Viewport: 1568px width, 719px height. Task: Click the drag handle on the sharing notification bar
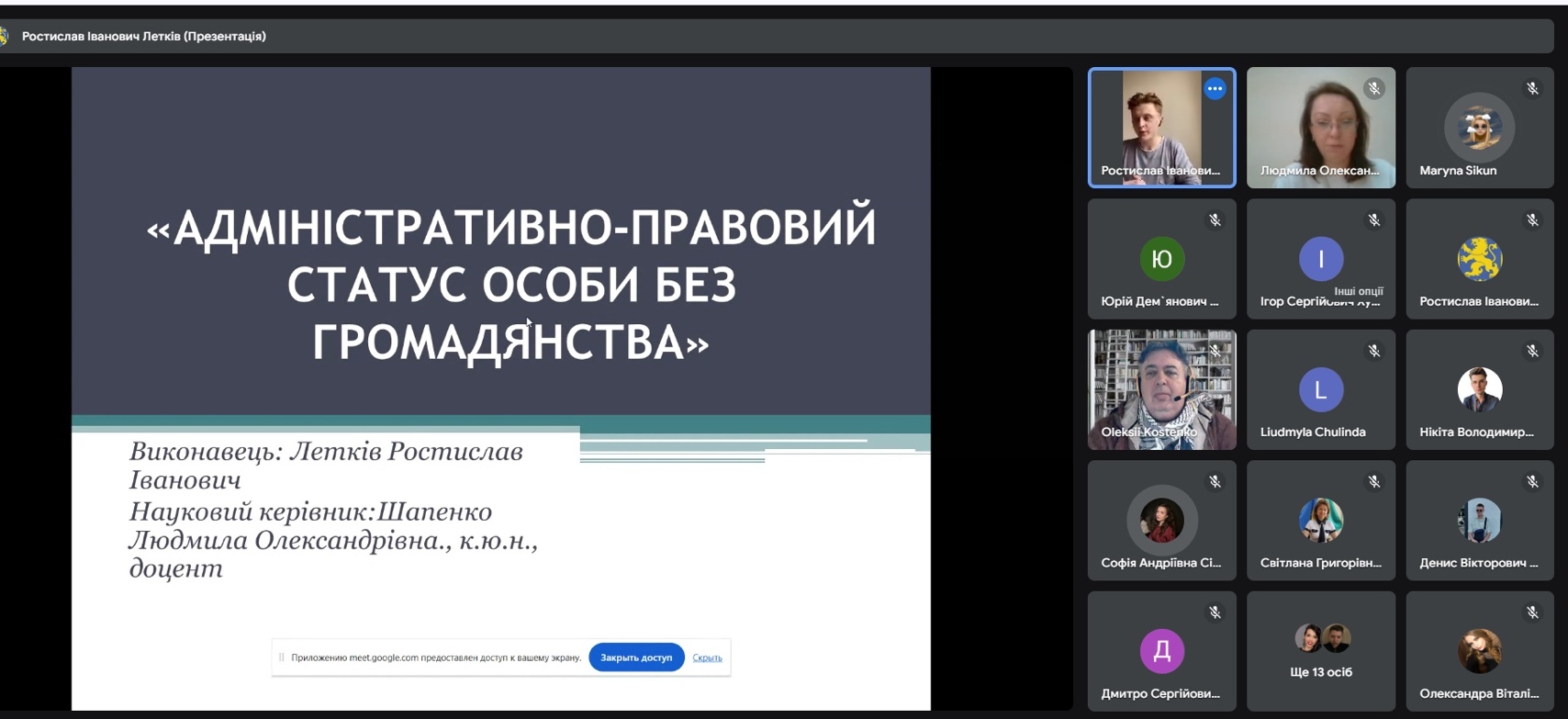click(x=281, y=657)
